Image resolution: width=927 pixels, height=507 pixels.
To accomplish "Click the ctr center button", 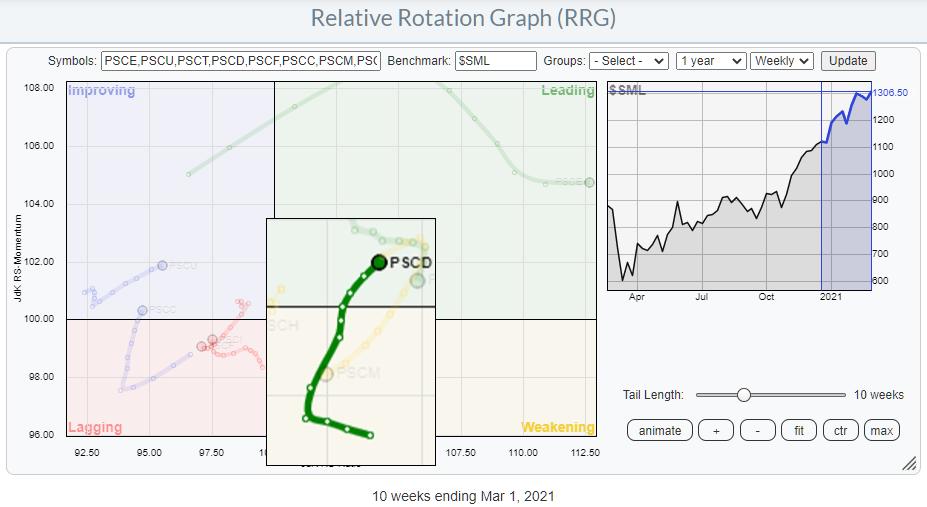I will coord(841,431).
